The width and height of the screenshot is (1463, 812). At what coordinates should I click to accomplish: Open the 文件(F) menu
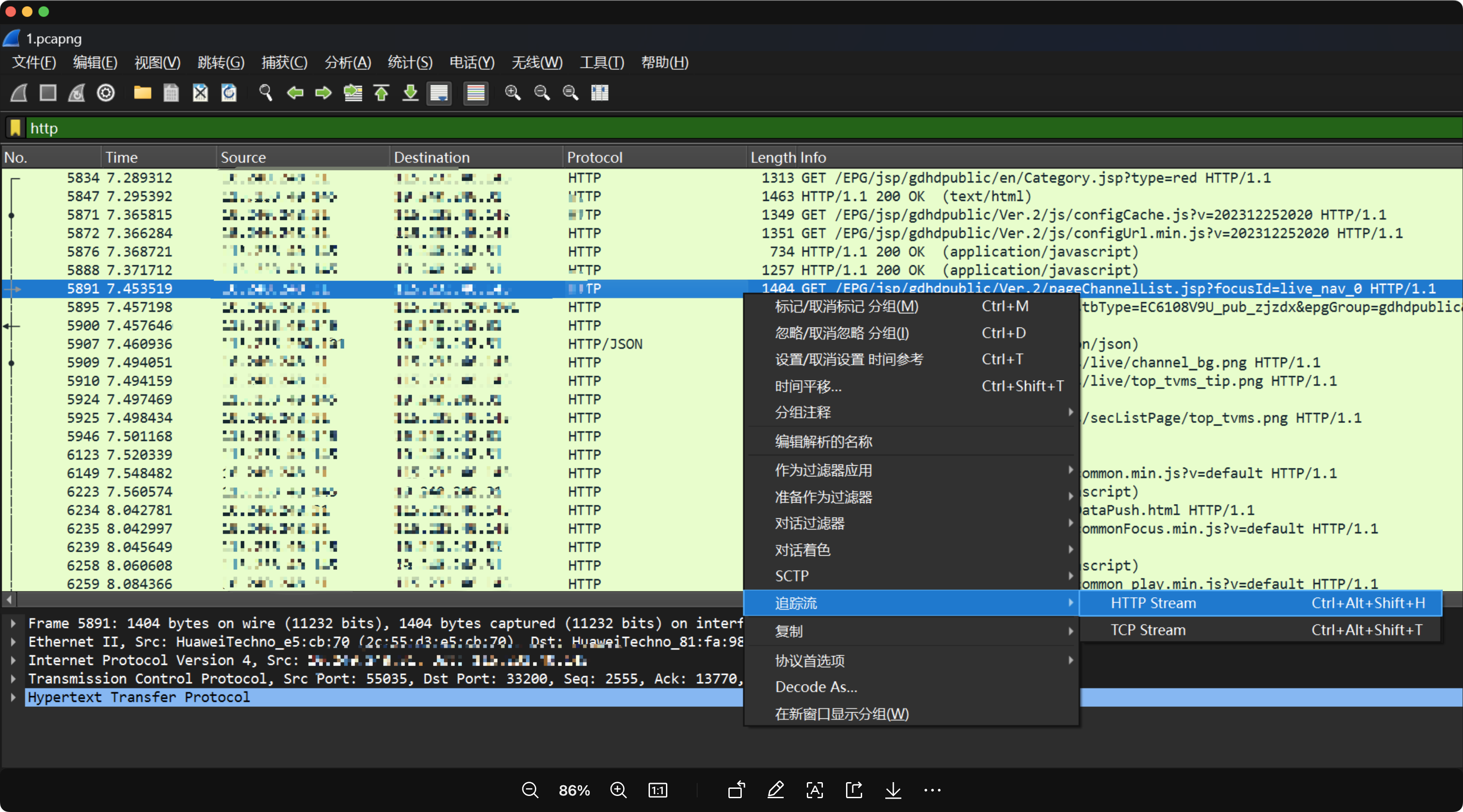click(34, 62)
